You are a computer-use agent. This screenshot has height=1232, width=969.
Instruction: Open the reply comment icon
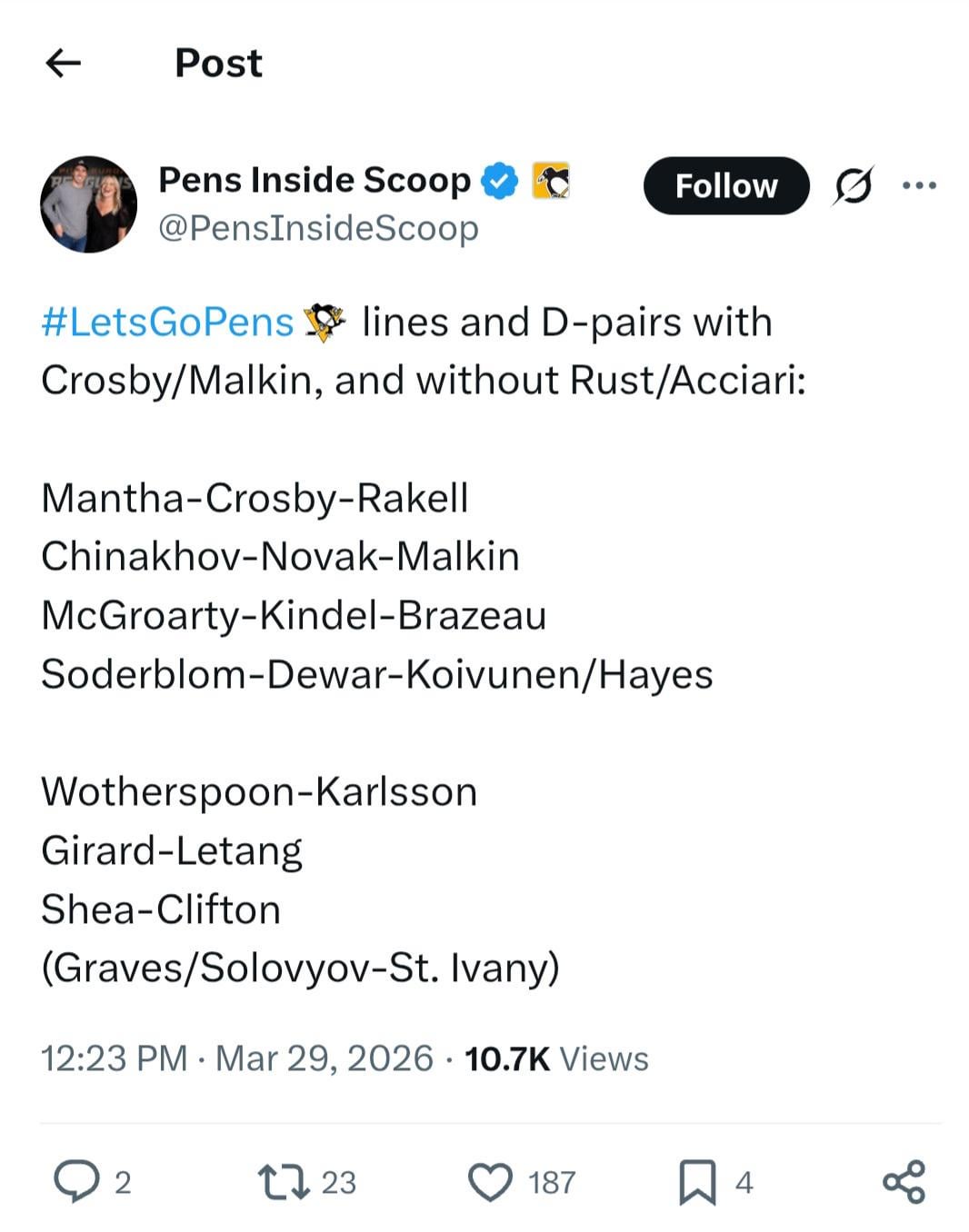[75, 1181]
